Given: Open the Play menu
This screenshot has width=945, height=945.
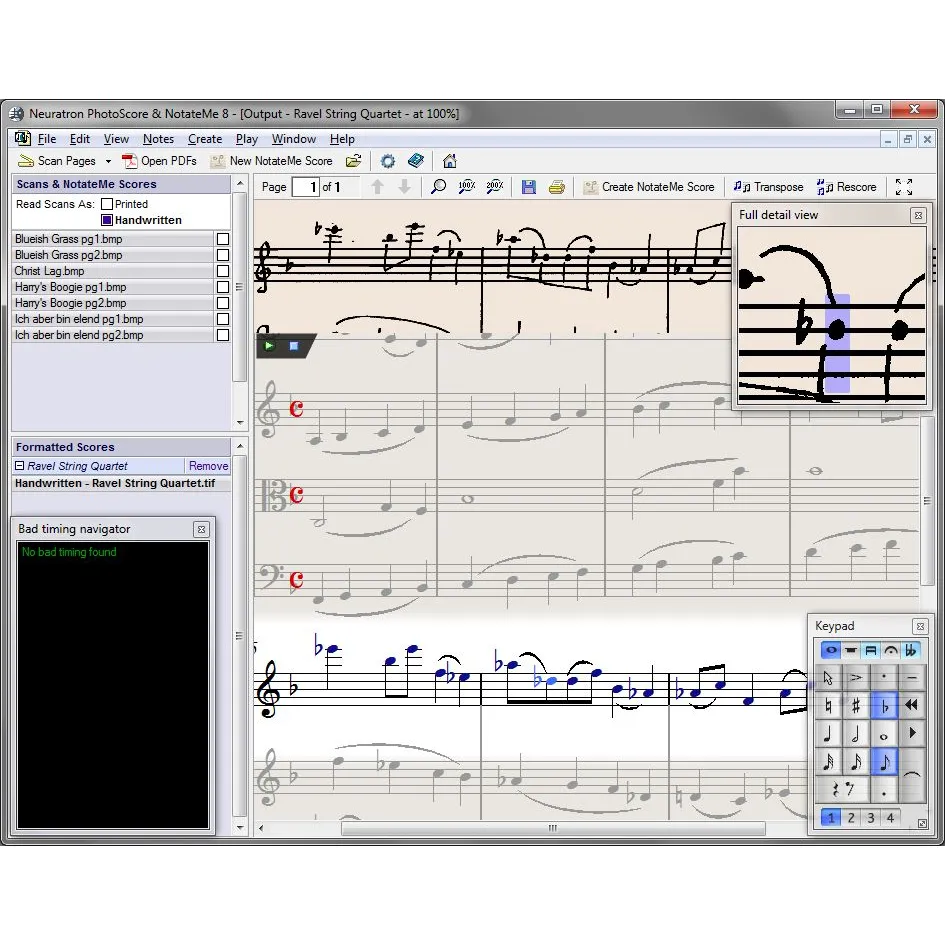Looking at the screenshot, I should click(246, 139).
